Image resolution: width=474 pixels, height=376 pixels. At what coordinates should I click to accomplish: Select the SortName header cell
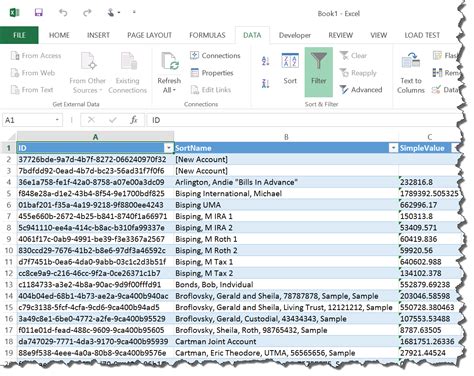(x=286, y=148)
